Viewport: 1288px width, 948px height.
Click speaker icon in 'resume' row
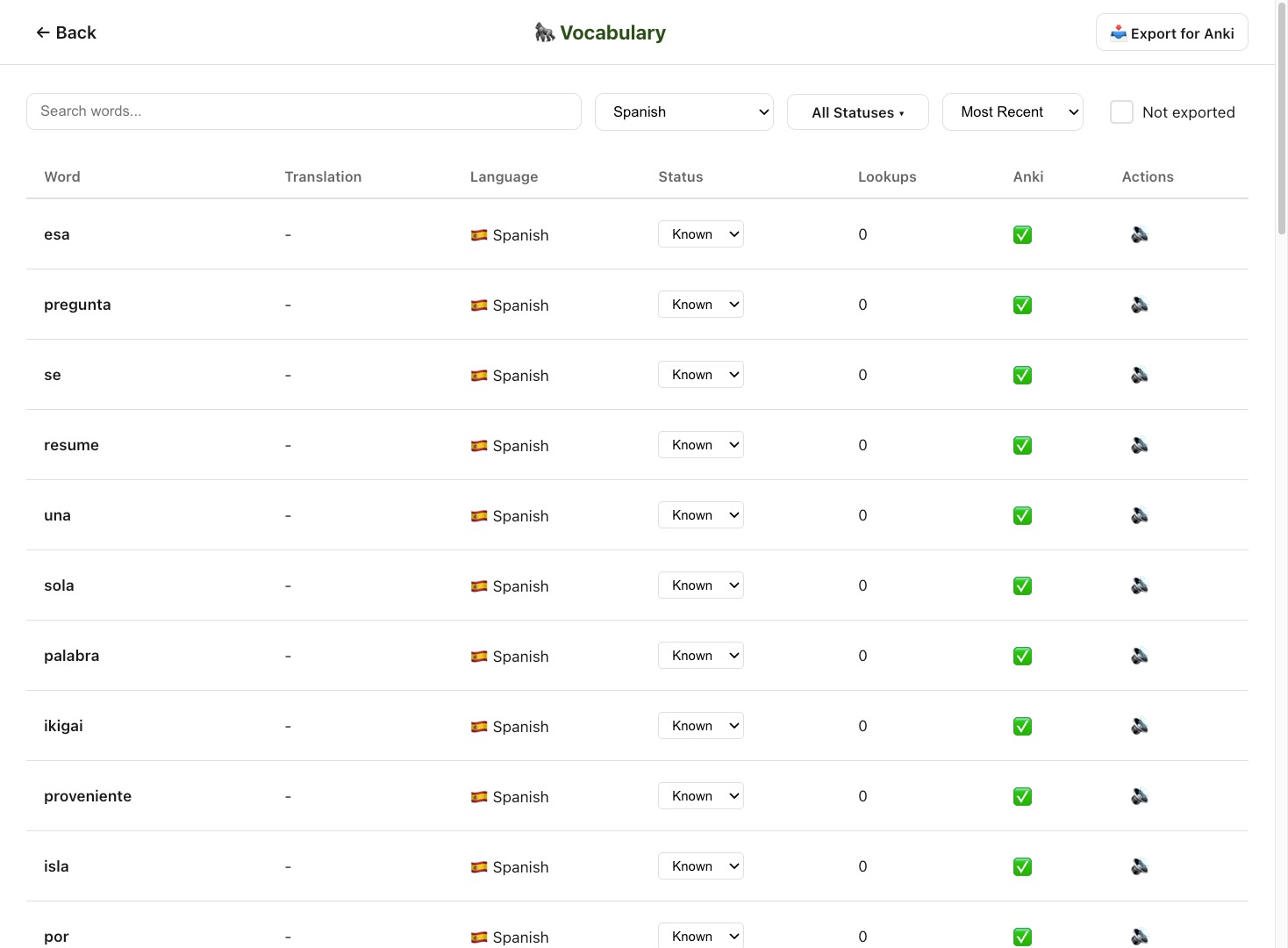[1139, 445]
